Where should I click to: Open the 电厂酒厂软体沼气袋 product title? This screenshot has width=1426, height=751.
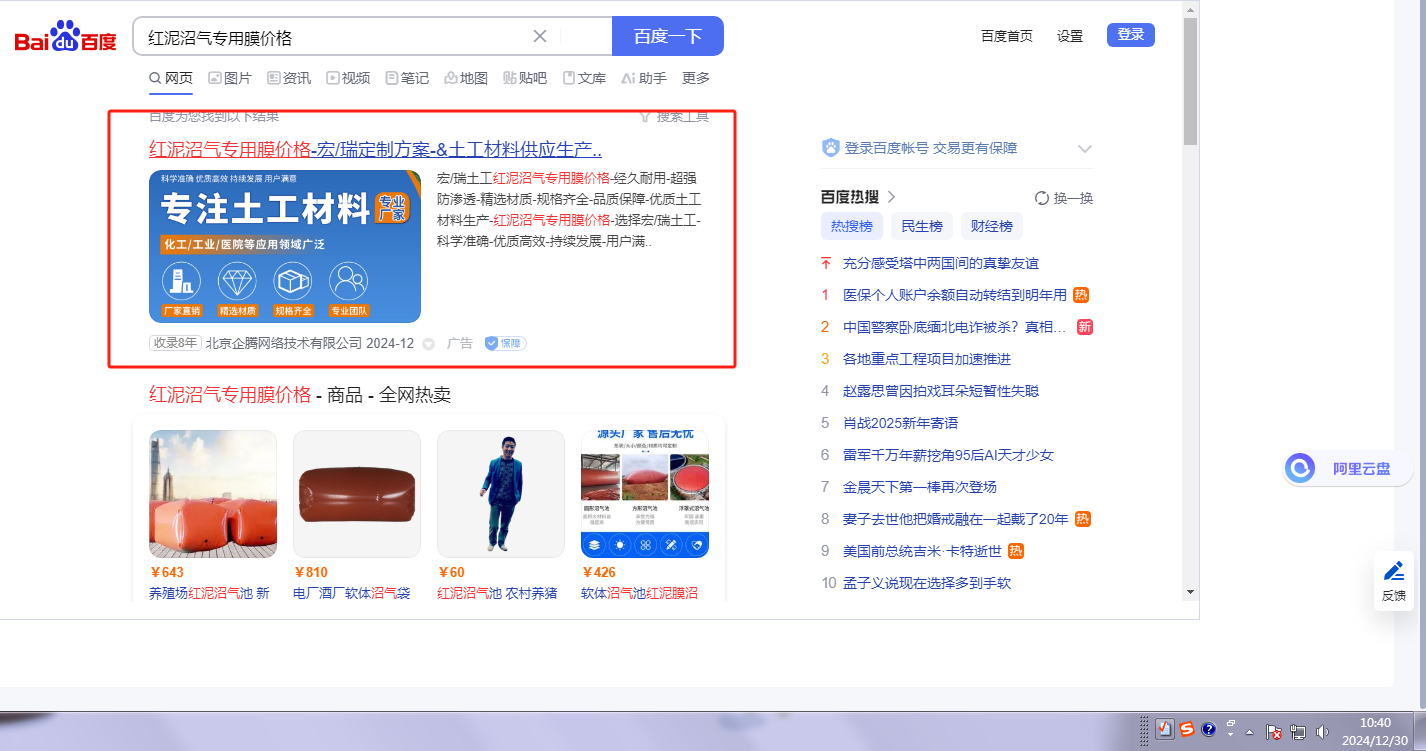352,593
